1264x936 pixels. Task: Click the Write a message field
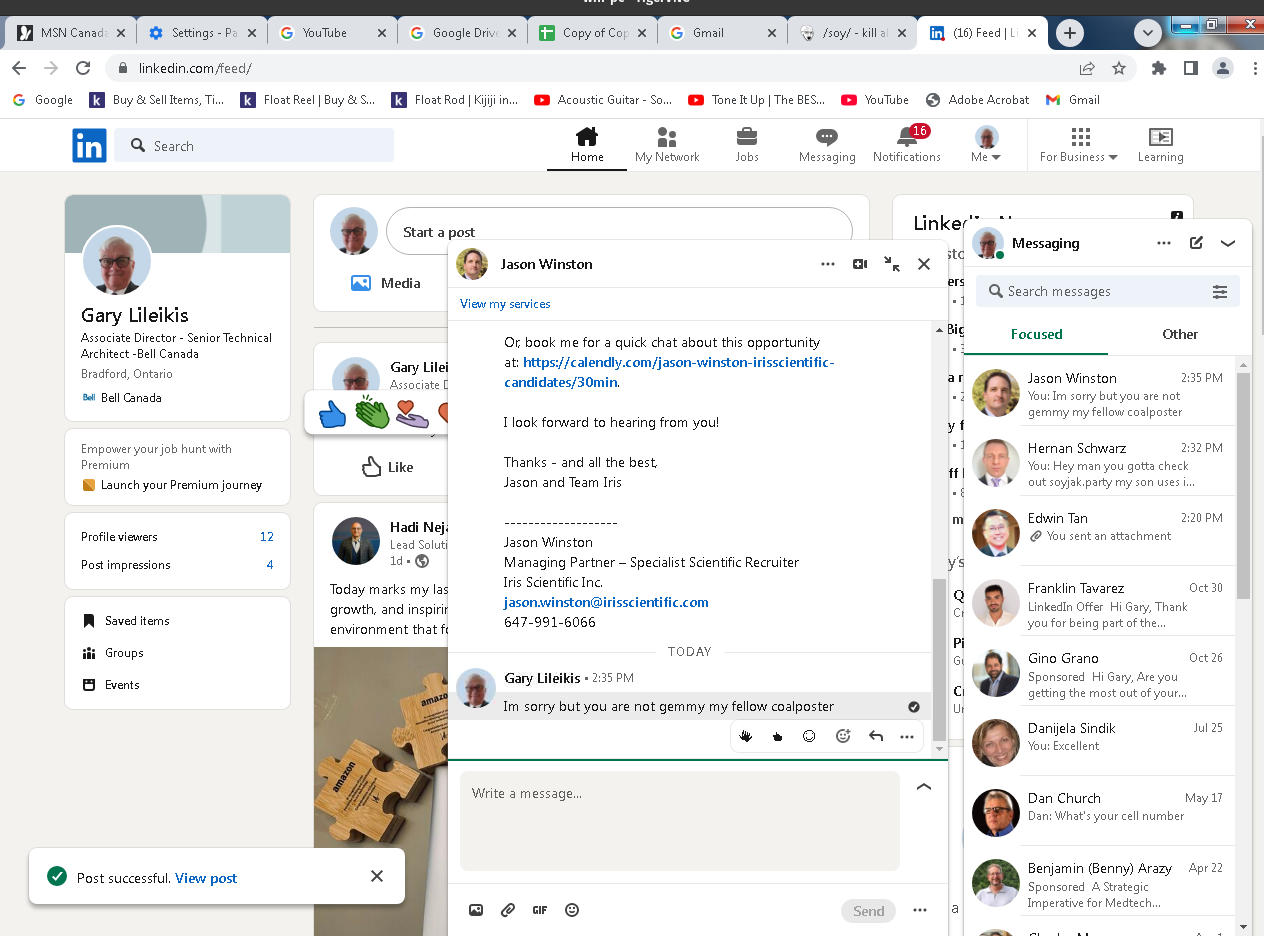[680, 820]
